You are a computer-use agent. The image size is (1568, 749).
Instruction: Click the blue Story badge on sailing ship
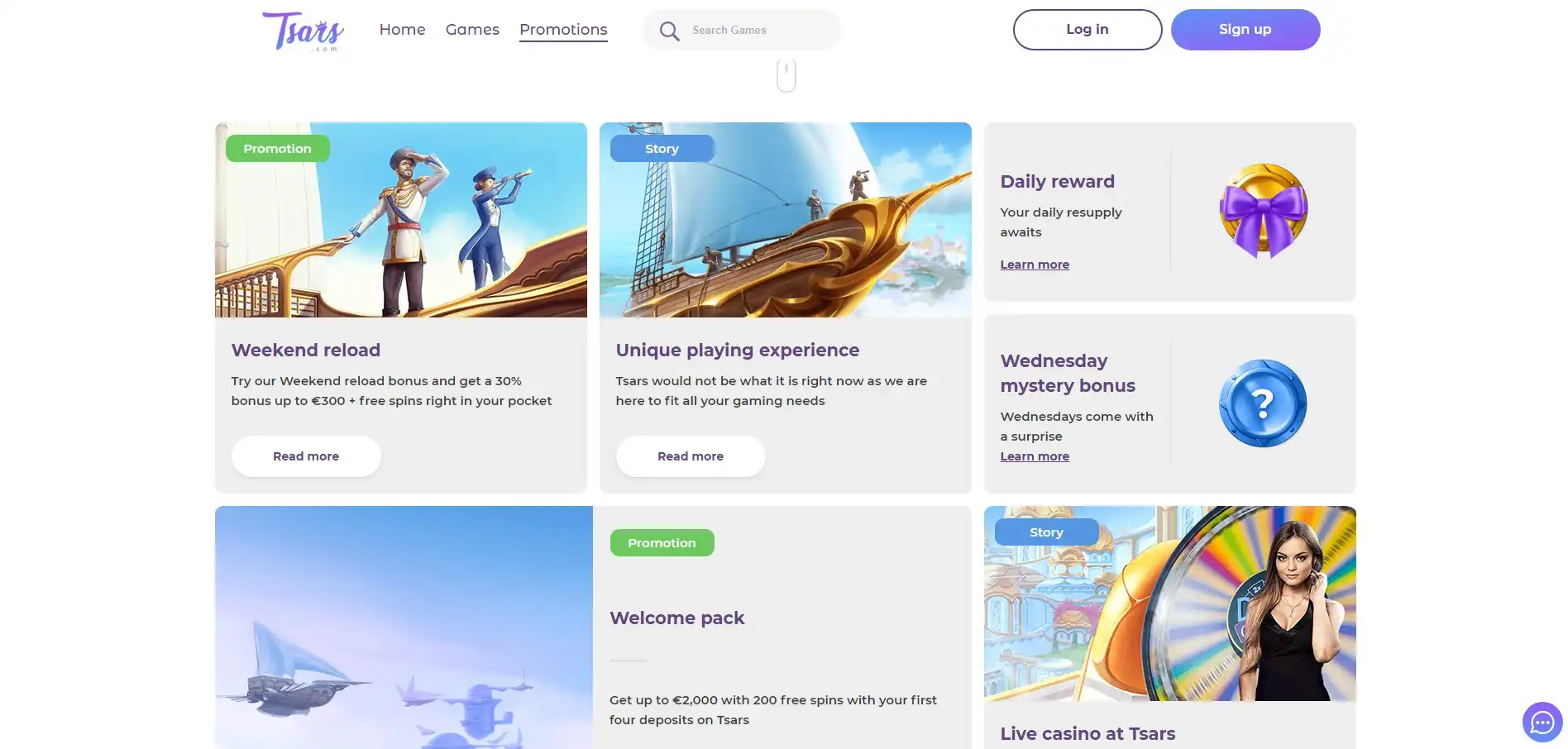(x=662, y=149)
